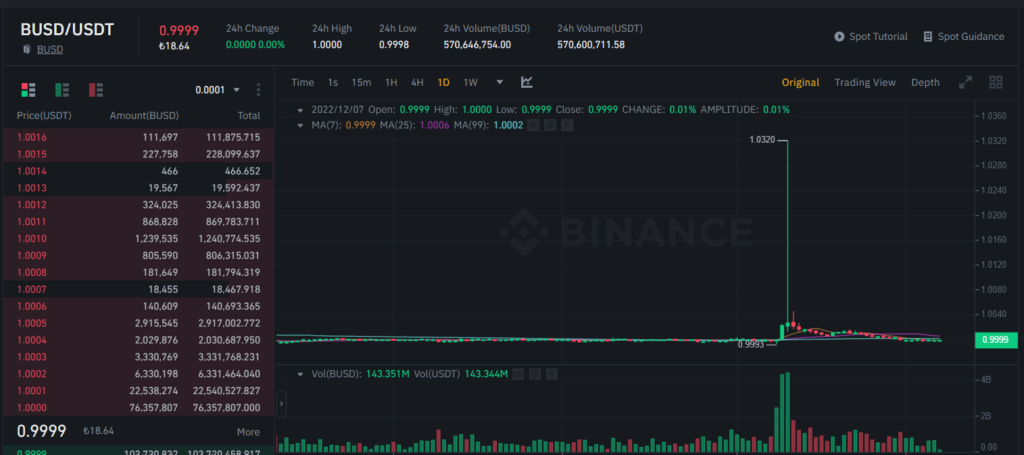Viewport: 1024px width, 455px height.
Task: Switch to Trading View chart
Action: click(x=865, y=82)
